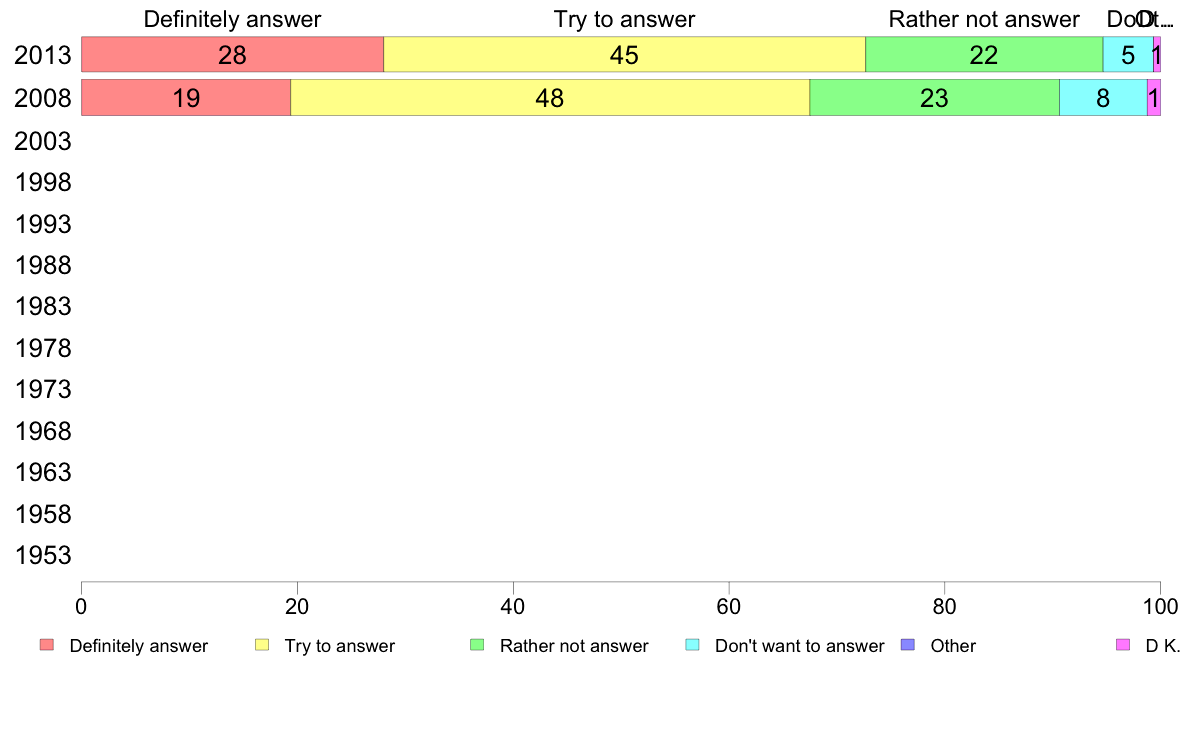
Task: Select the 2008 green segment labeled 23
Action: [935, 98]
